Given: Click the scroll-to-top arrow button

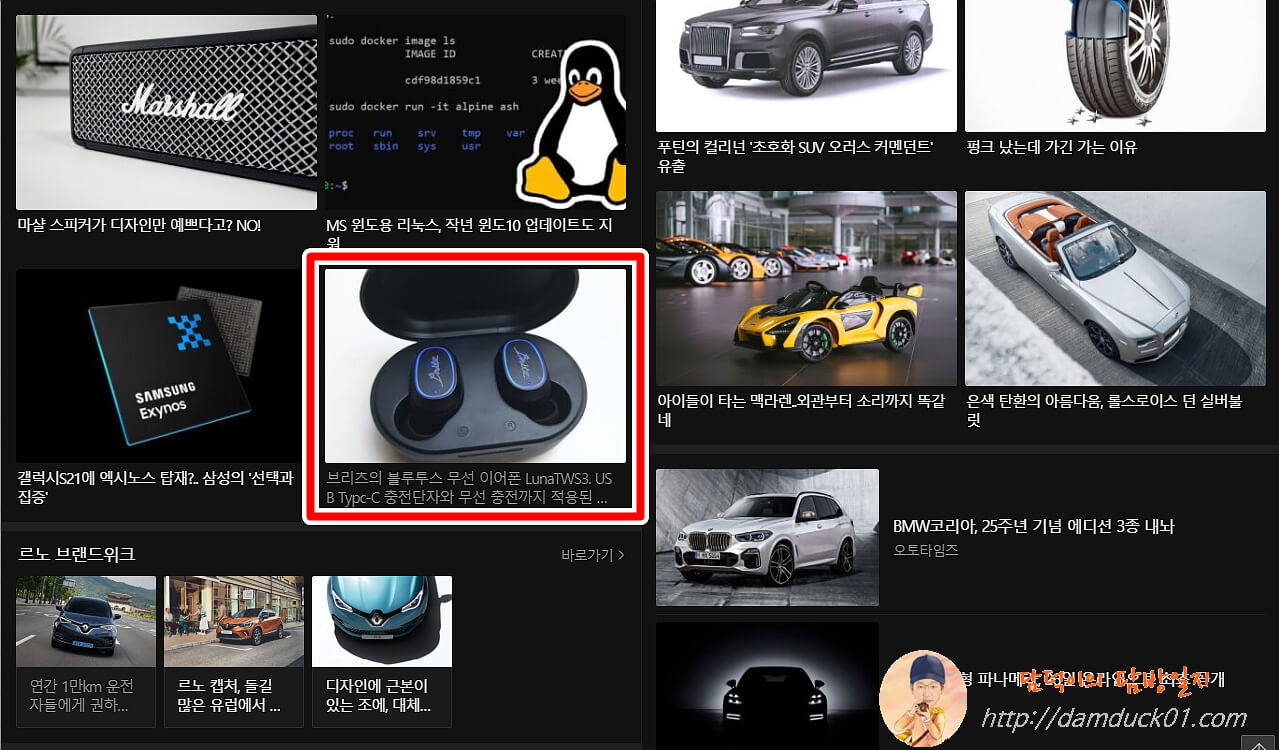Looking at the screenshot, I should click(1259, 741).
